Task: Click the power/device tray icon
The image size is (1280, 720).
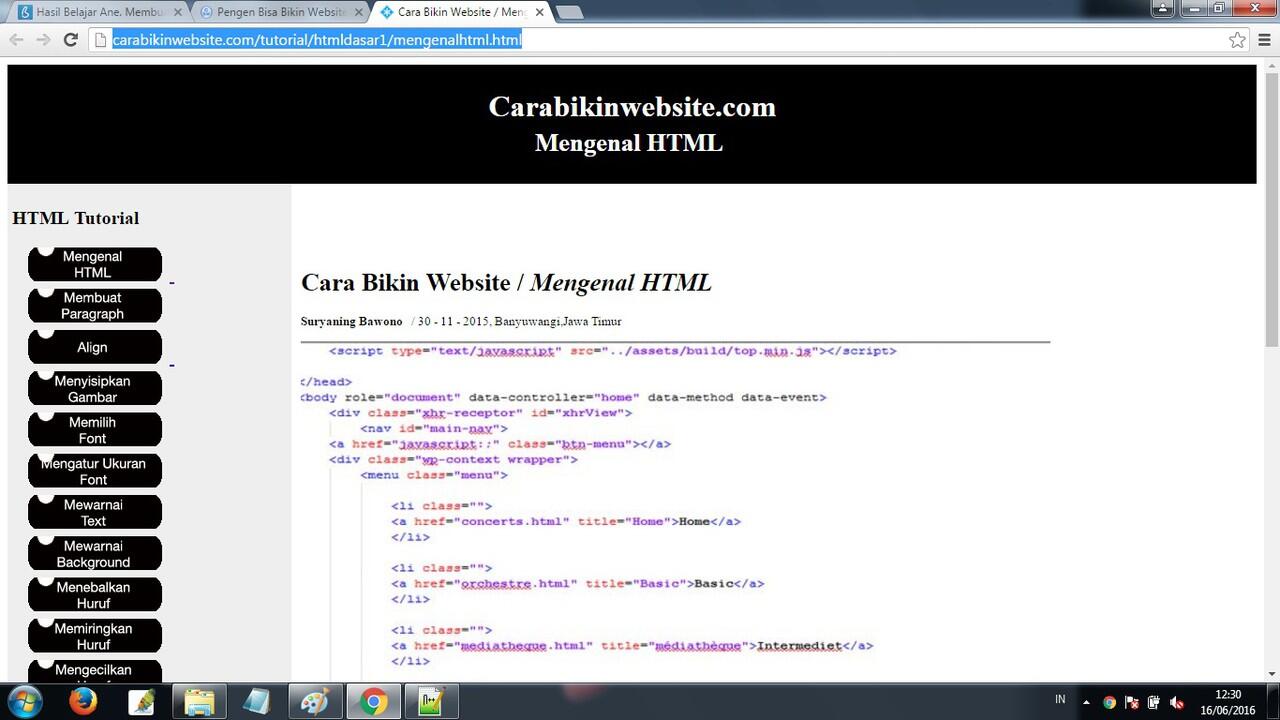Action: point(1154,702)
